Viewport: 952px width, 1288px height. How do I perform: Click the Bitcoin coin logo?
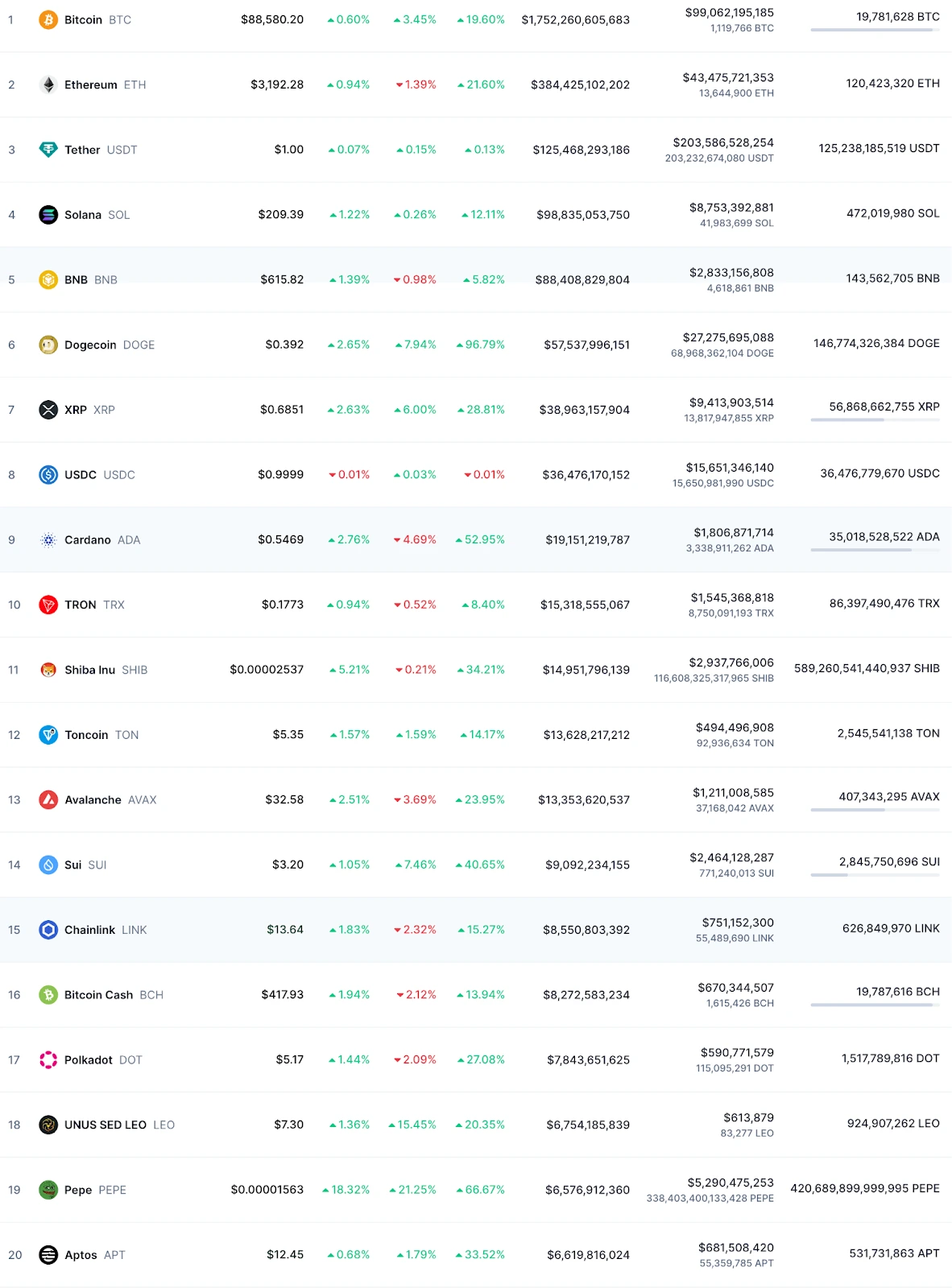coord(48,19)
